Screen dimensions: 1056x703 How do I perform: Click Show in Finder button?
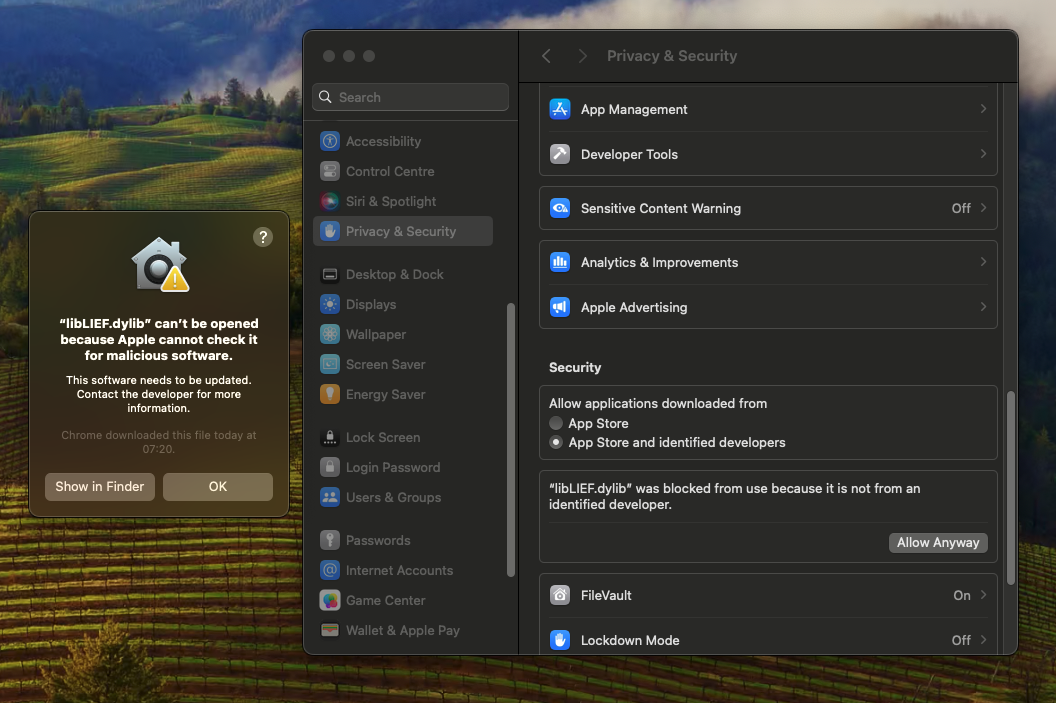100,486
